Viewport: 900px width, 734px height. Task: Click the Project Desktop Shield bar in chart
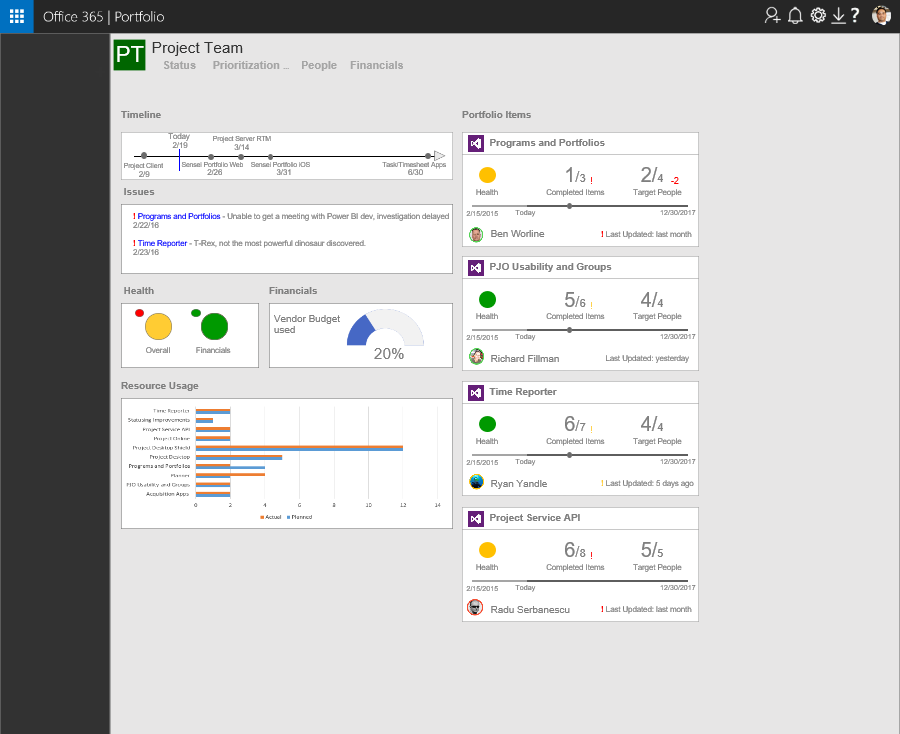299,448
